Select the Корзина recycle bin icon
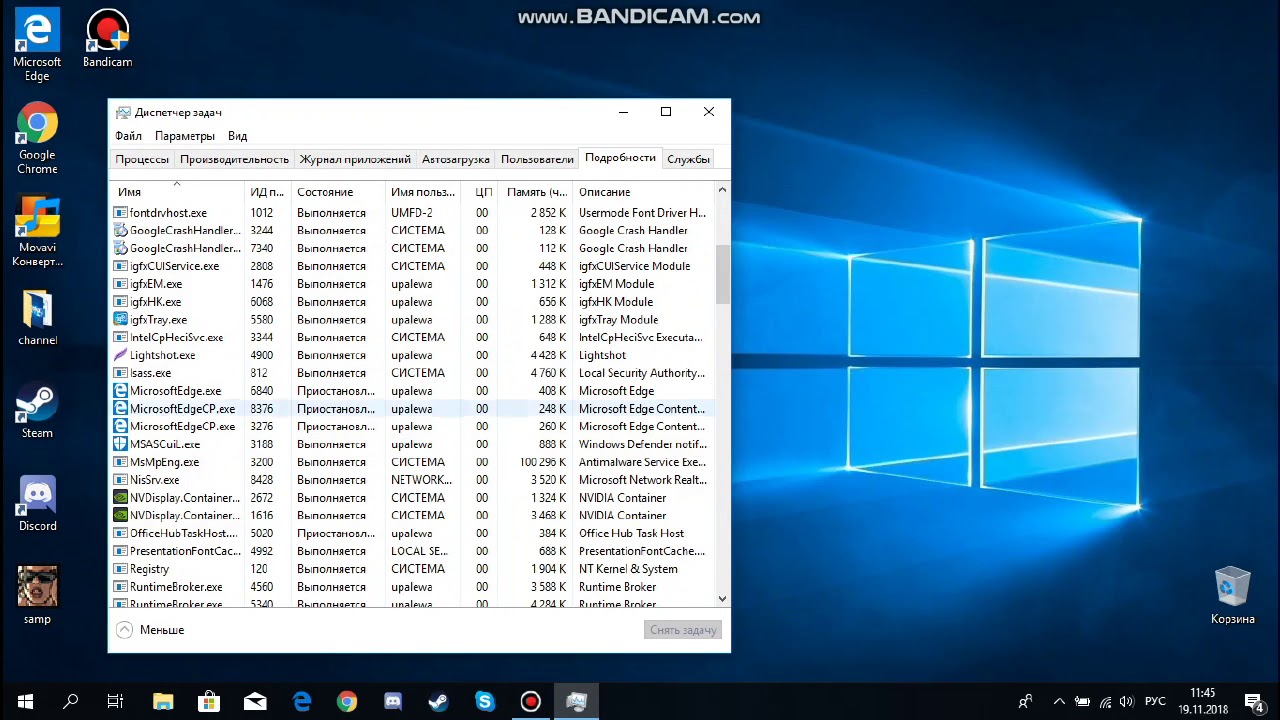Screen dimensions: 1280x720 (1232, 596)
